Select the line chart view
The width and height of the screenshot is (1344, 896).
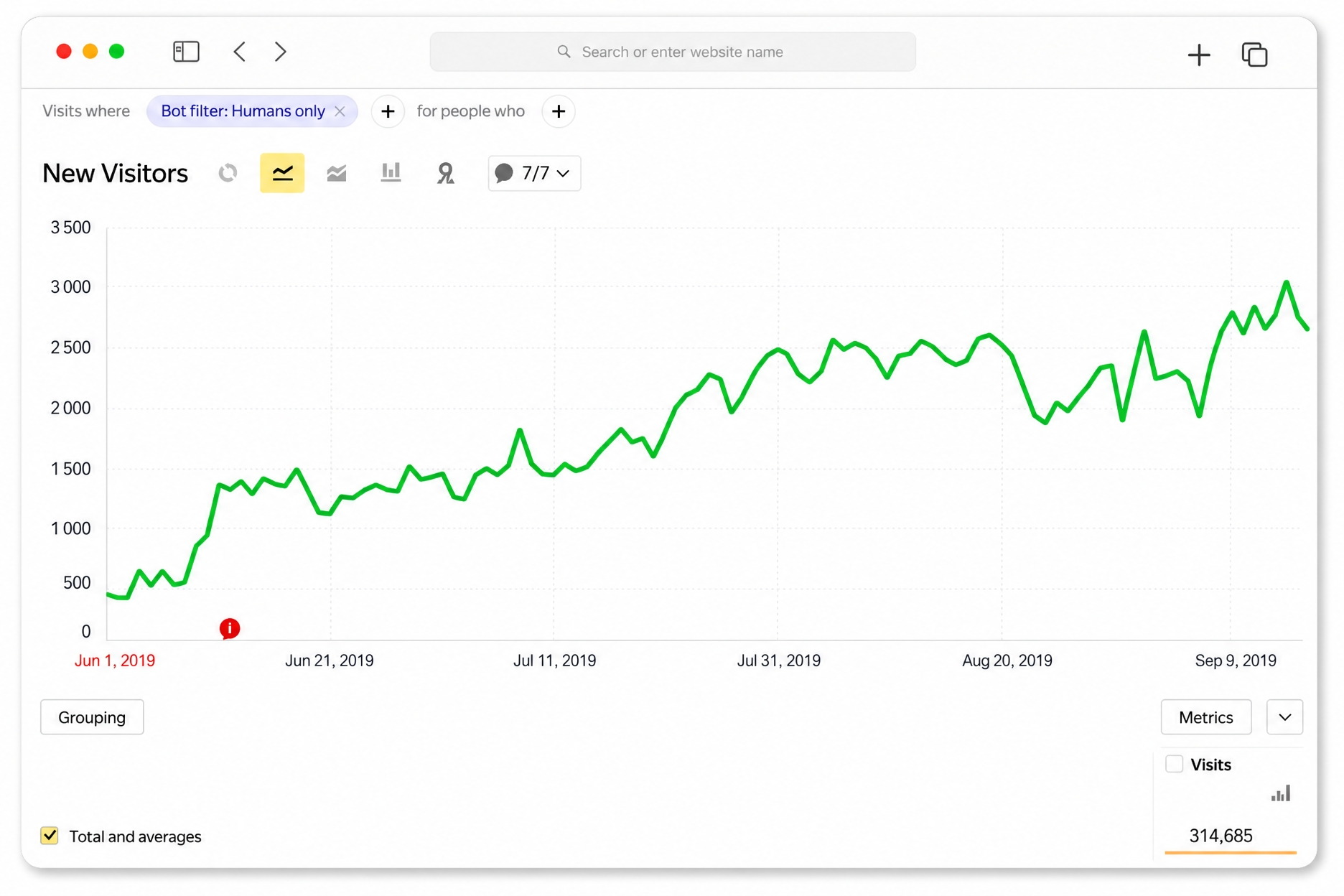click(282, 173)
